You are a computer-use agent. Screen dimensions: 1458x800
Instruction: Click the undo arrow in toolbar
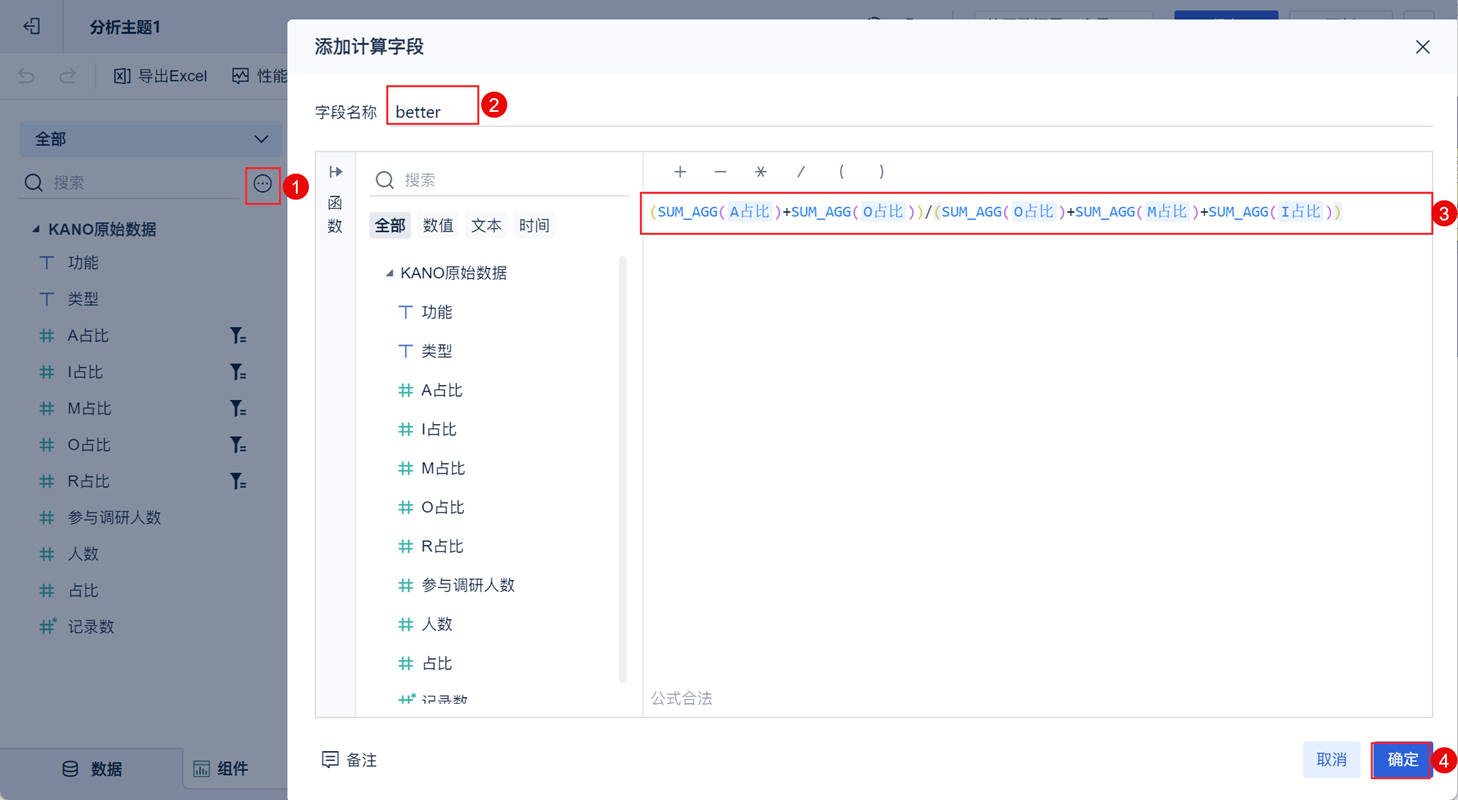[27, 76]
